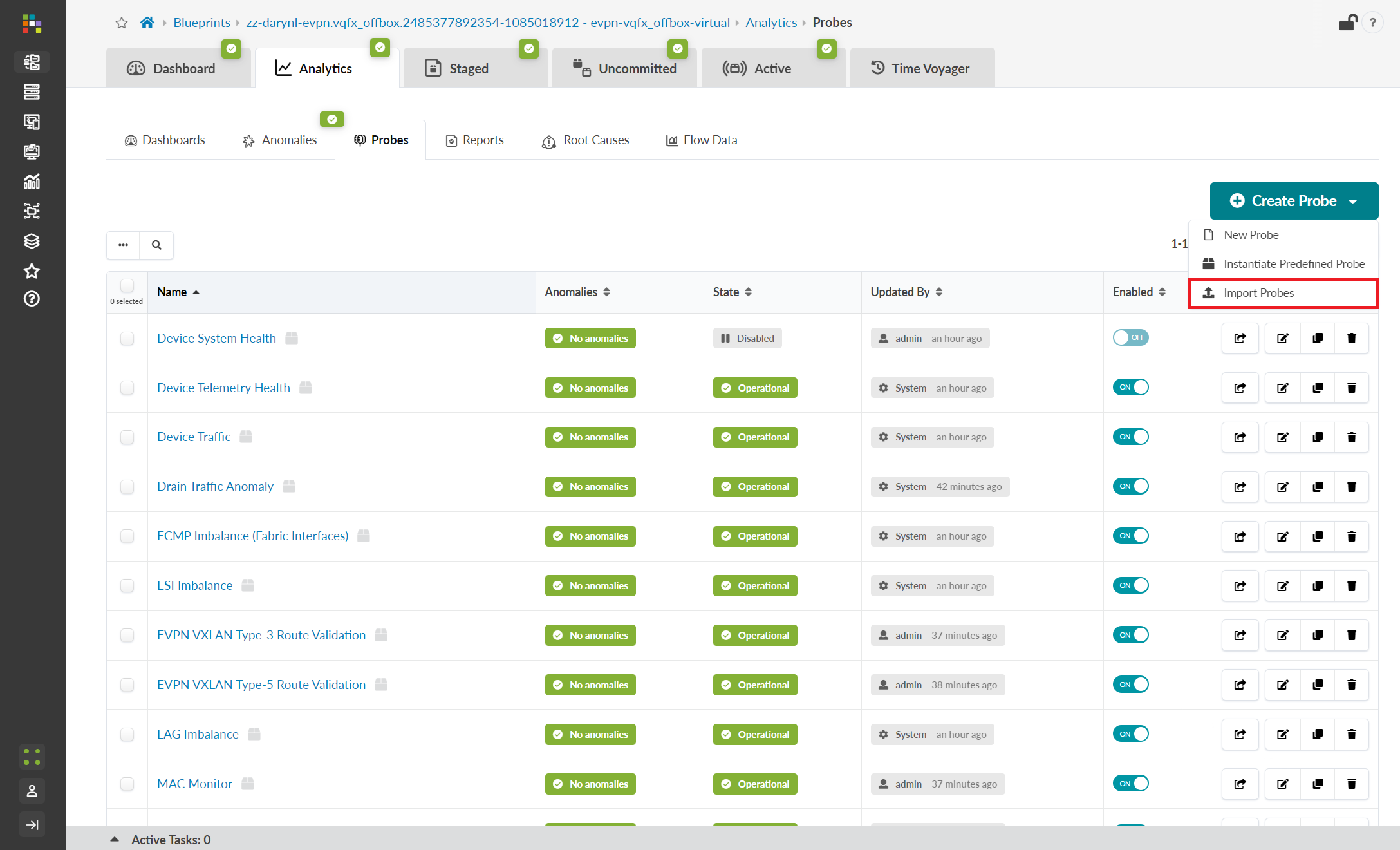
Task: Choose Instantiate Predefined Probe menu entry
Action: tap(1293, 263)
